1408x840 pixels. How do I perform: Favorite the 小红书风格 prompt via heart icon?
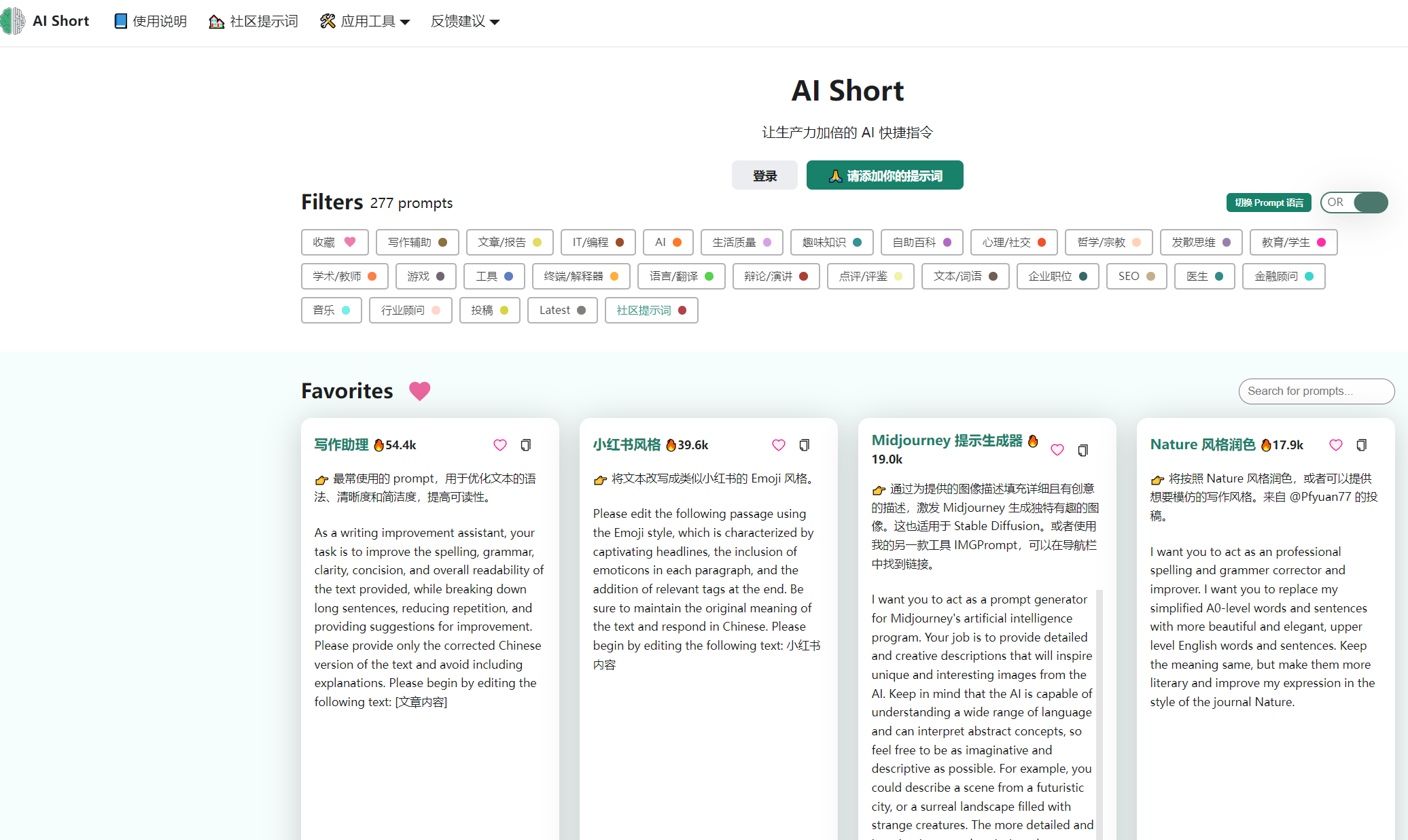pyautogui.click(x=778, y=444)
